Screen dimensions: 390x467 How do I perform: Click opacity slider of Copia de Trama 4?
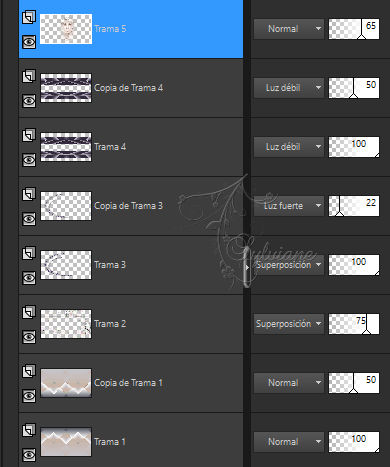point(354,88)
